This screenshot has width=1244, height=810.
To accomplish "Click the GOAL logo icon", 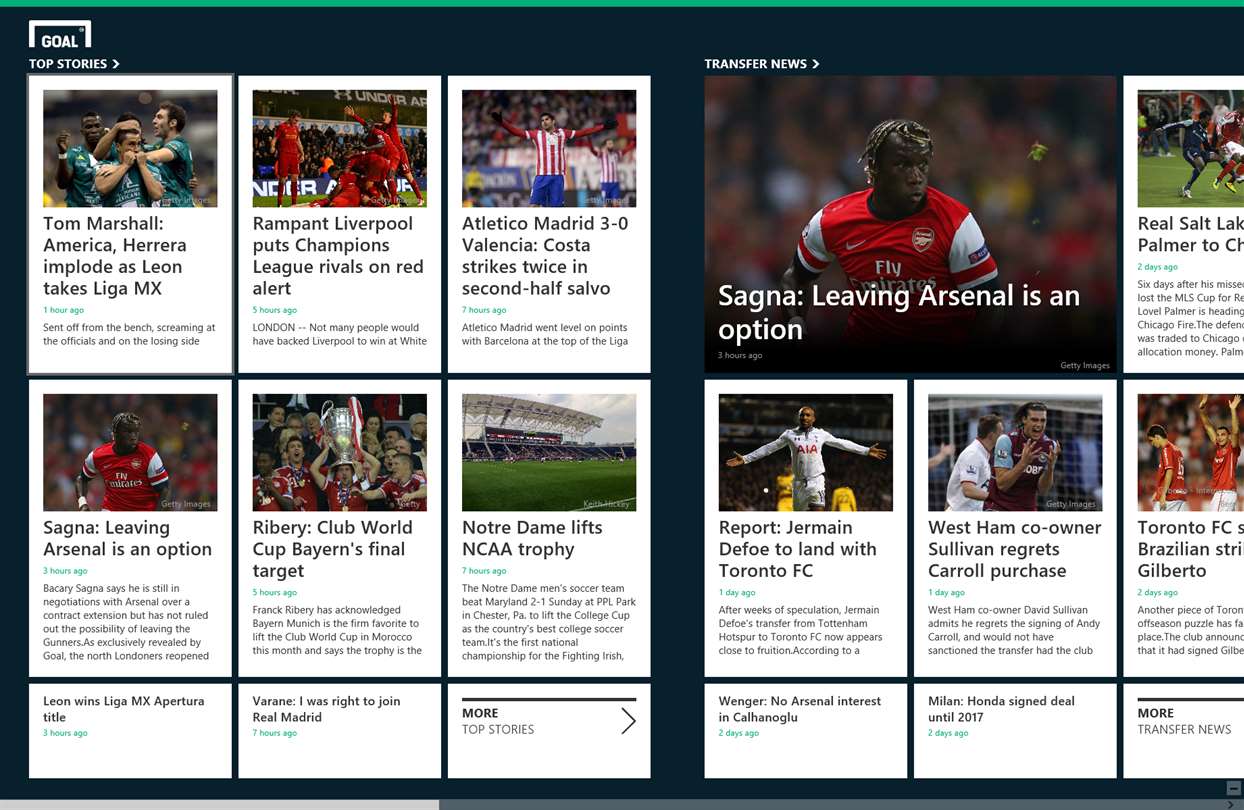I will click(x=60, y=34).
